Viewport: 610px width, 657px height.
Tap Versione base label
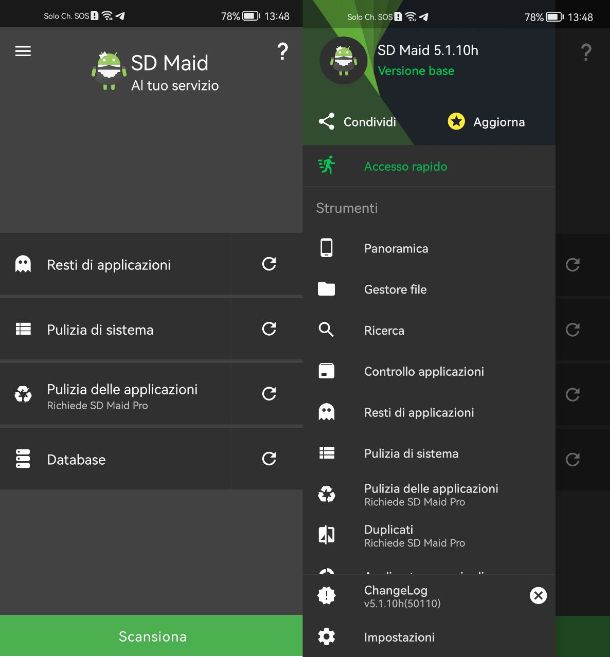(416, 71)
